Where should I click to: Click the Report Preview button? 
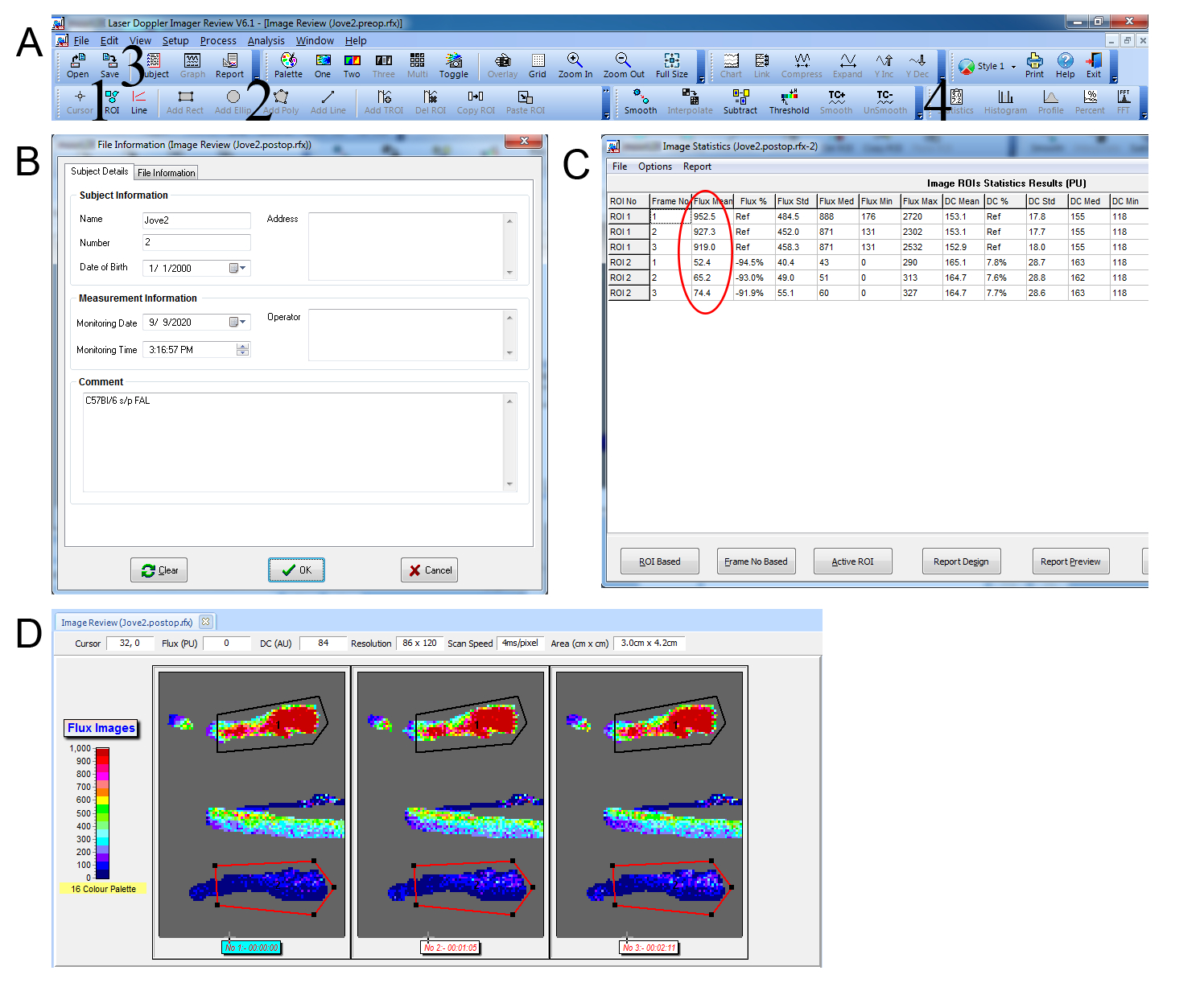click(x=1070, y=561)
